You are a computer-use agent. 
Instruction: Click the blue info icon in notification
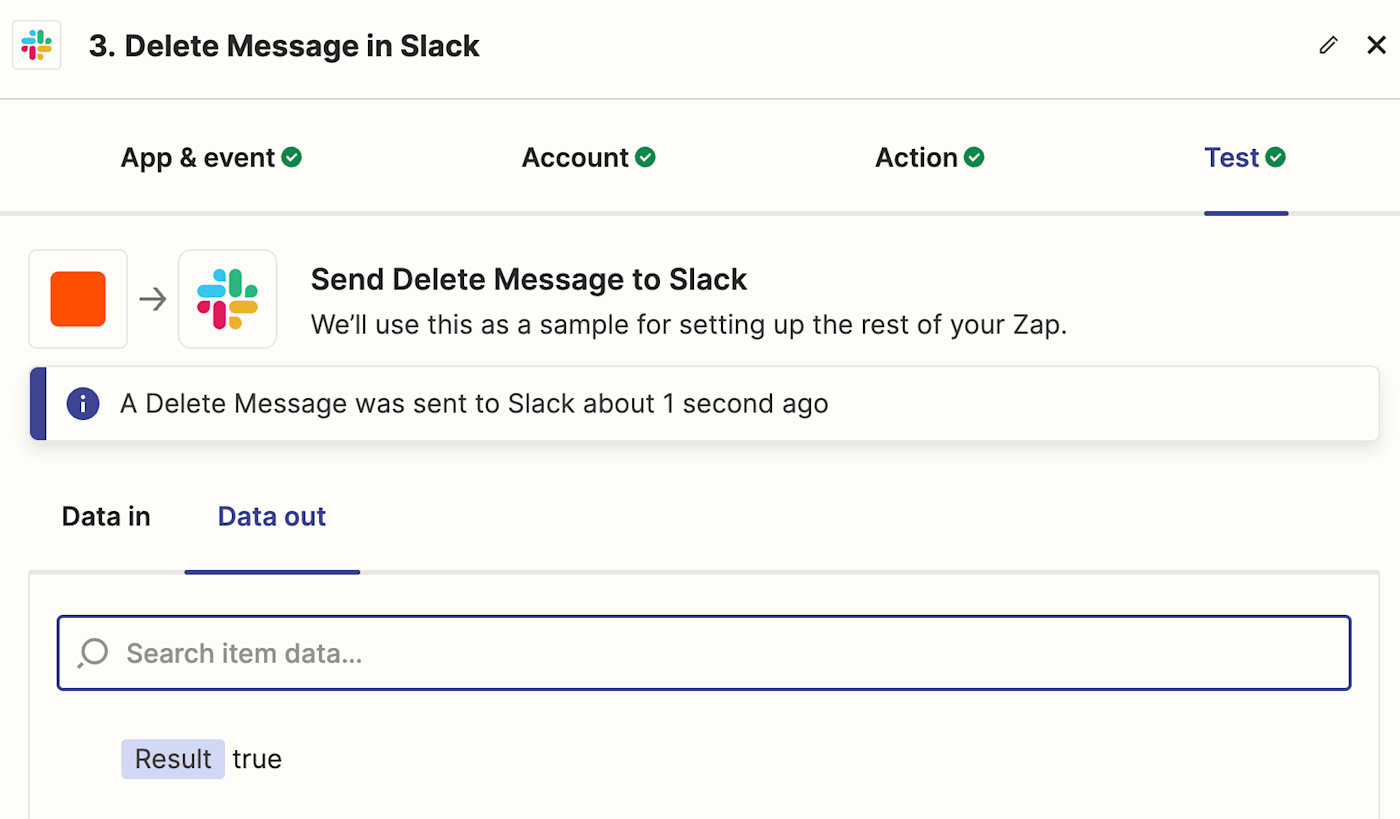[83, 404]
